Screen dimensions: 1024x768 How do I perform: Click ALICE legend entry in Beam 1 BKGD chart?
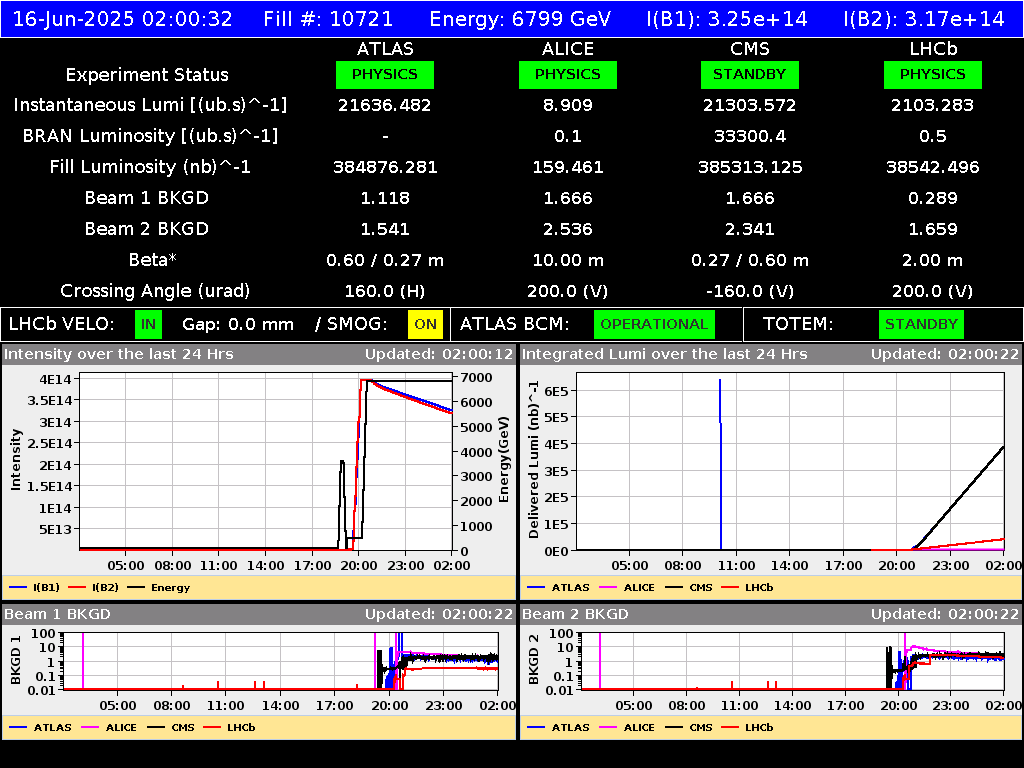[x=108, y=727]
